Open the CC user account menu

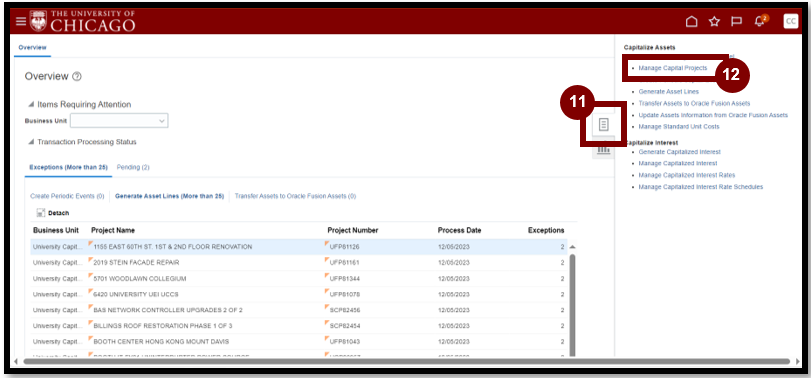tap(791, 21)
